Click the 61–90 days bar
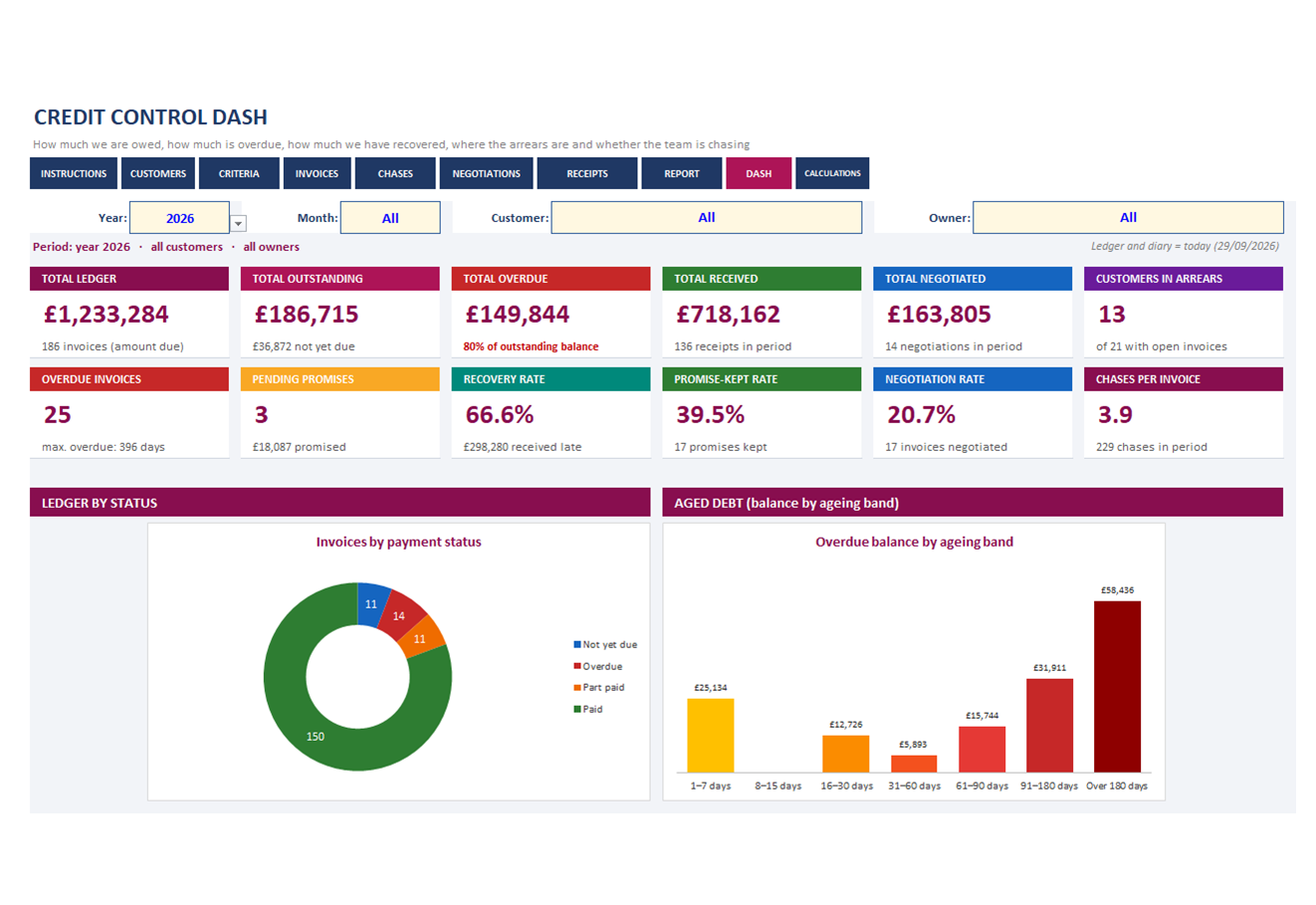The width and height of the screenshot is (1316, 905). (x=982, y=750)
